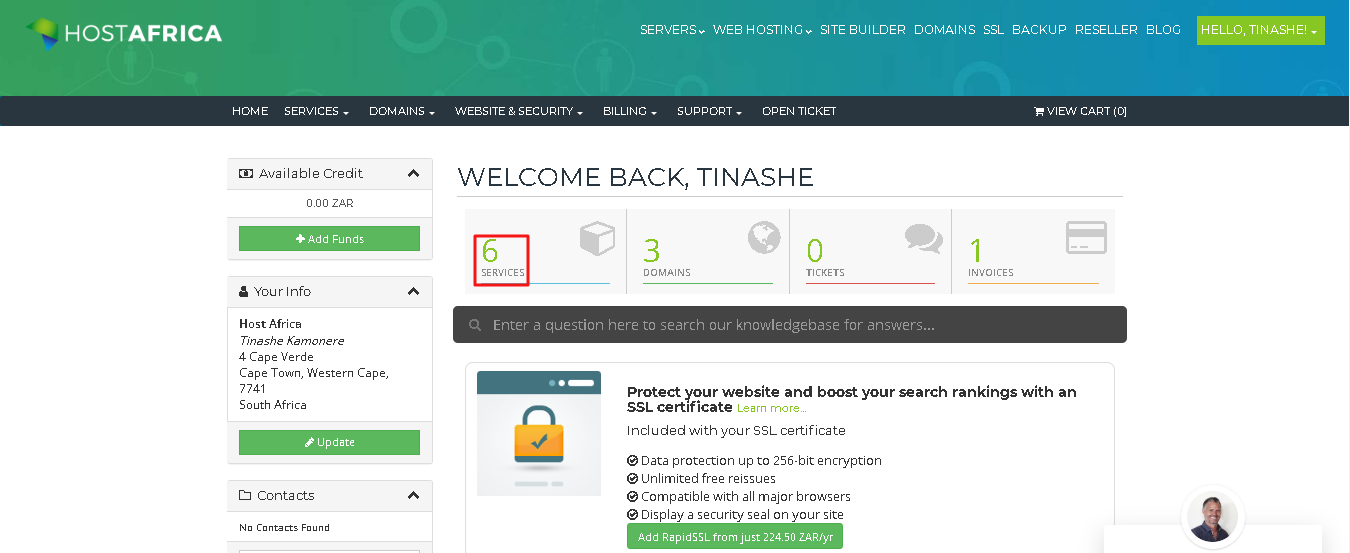
Task: Open the live chat agent avatar
Action: (x=1212, y=518)
